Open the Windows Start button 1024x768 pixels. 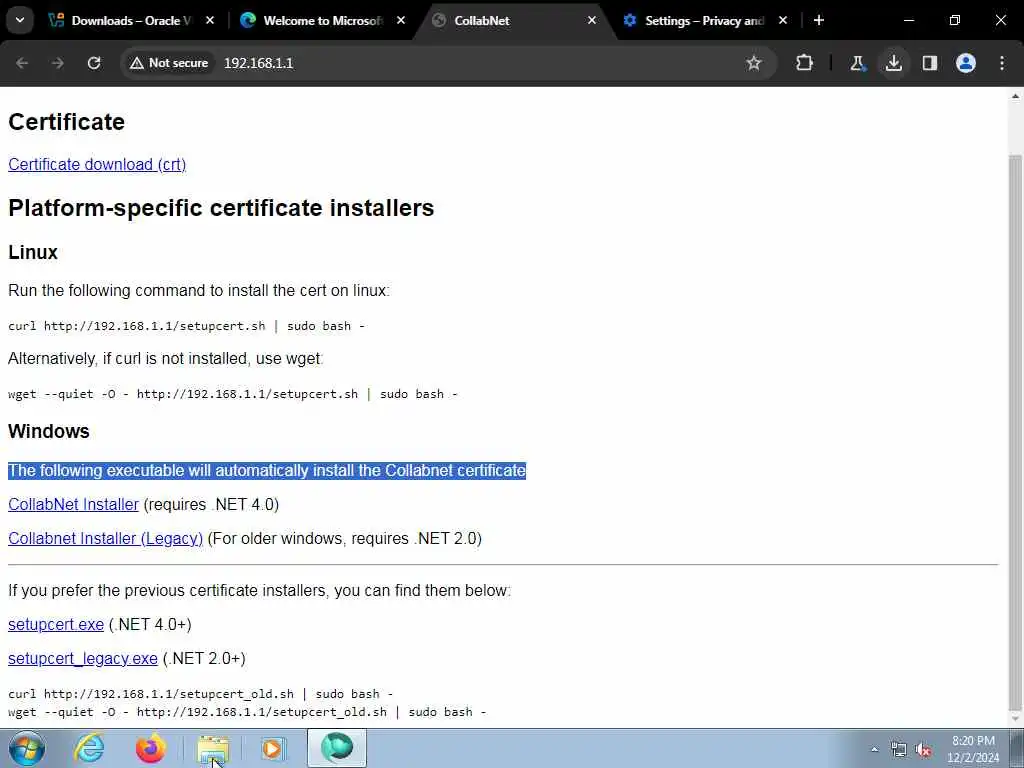coord(25,748)
